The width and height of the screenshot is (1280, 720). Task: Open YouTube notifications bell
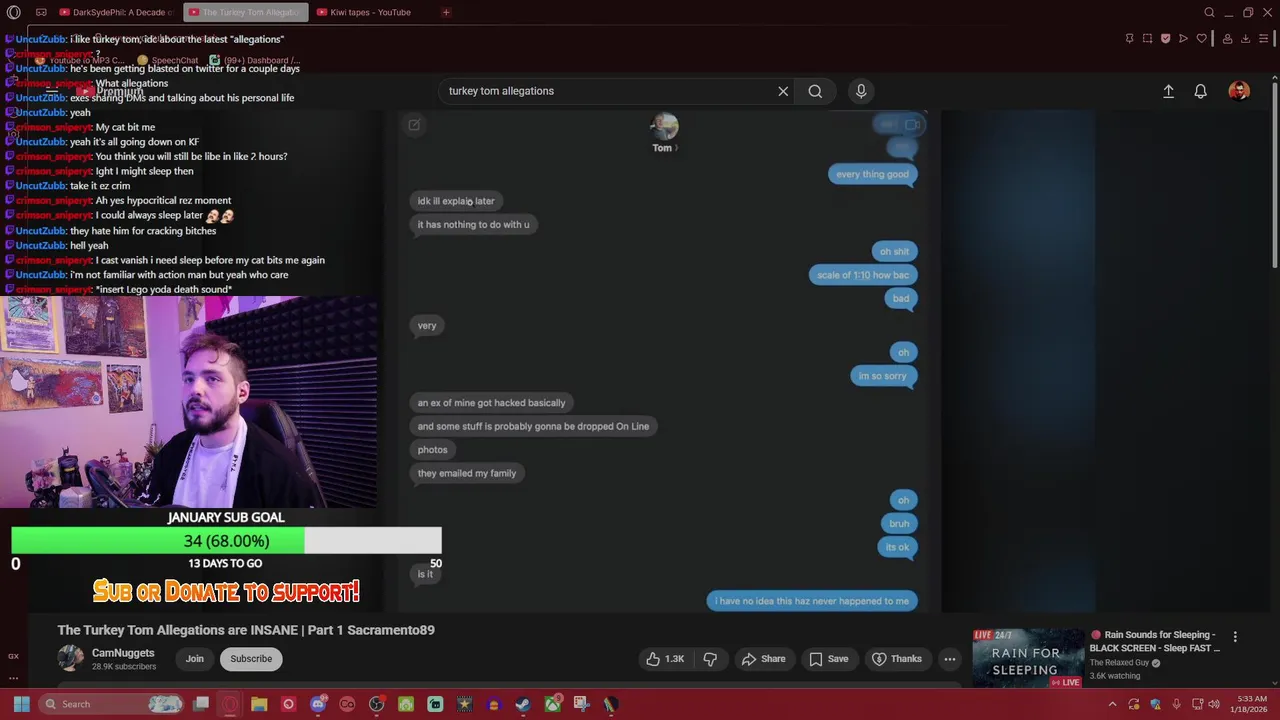tap(1201, 91)
